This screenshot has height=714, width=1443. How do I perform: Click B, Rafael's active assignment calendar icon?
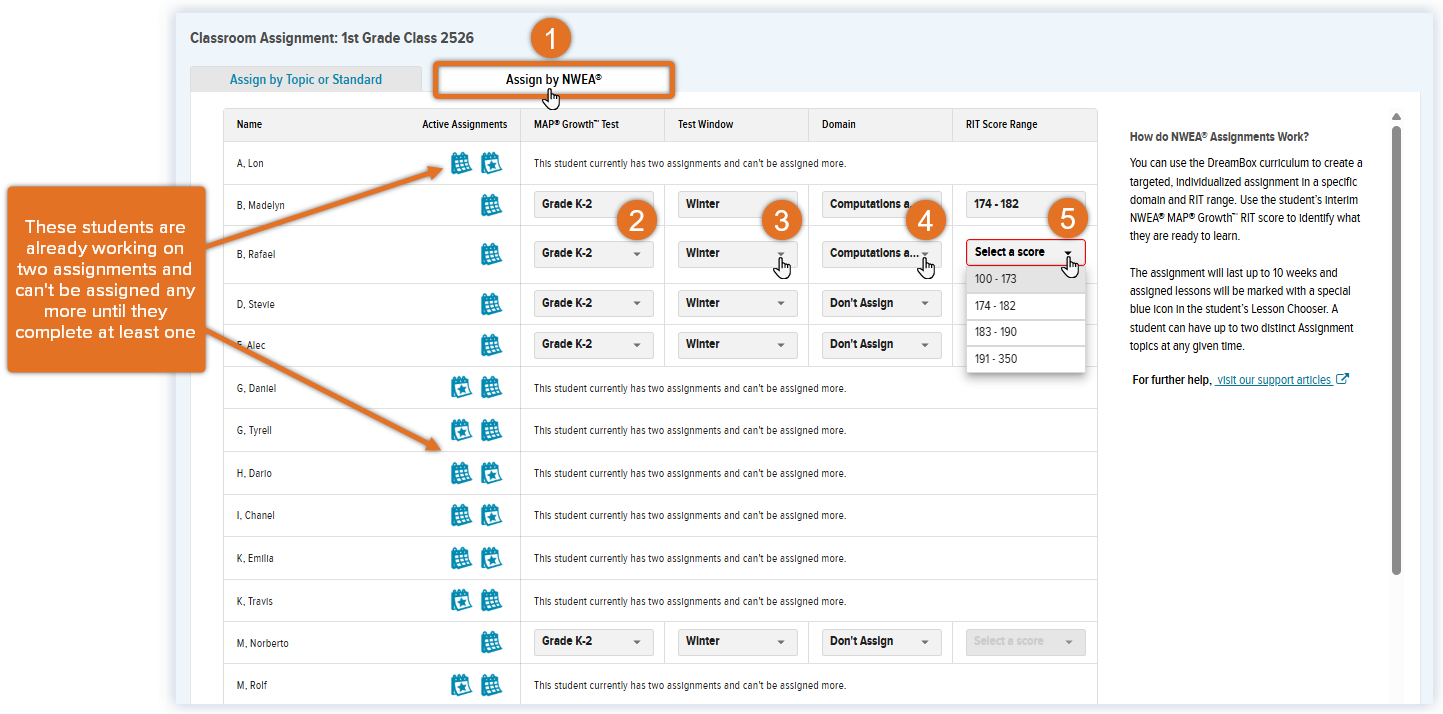491,254
